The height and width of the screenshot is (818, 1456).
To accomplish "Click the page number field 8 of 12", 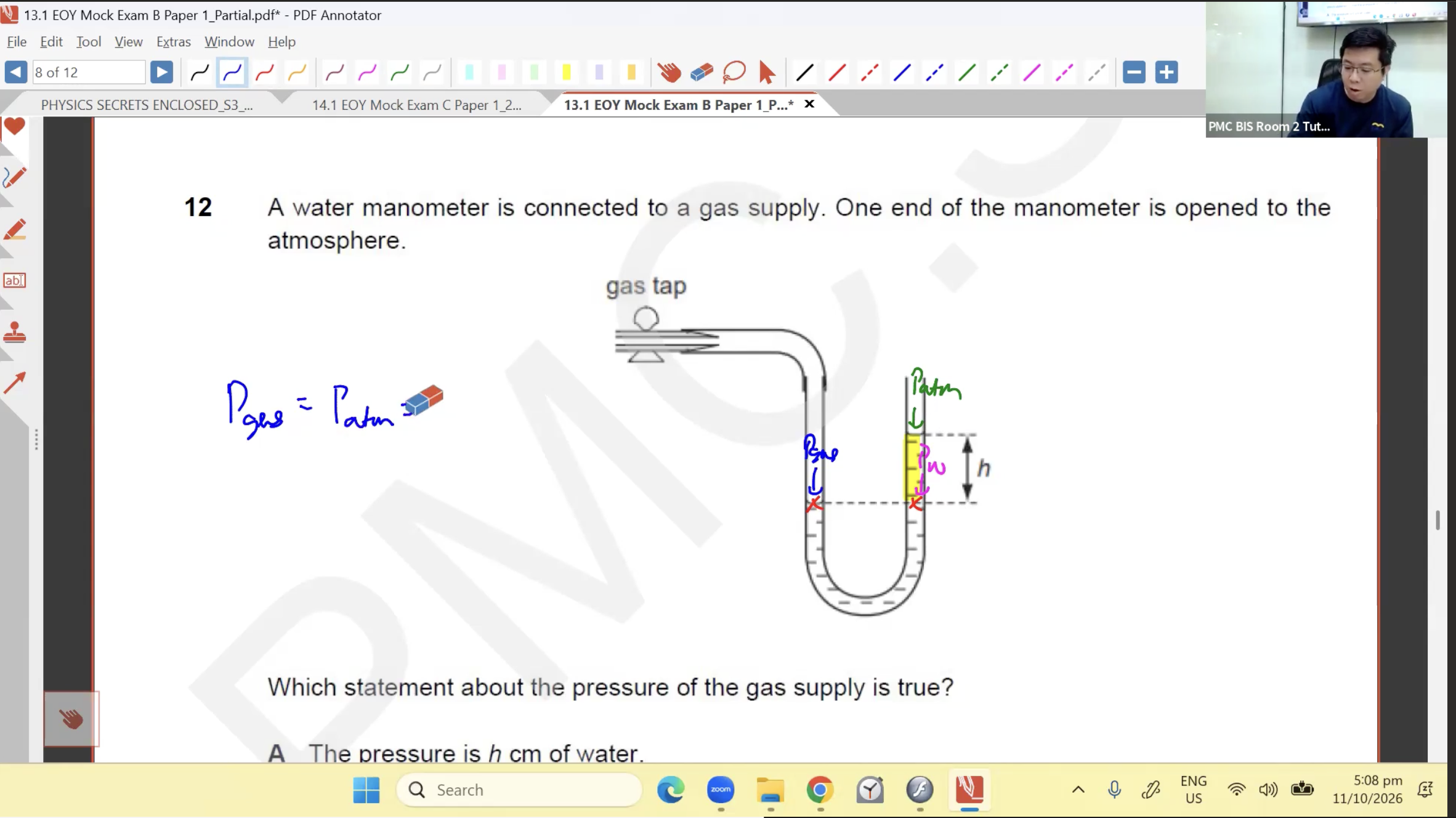I will [89, 72].
